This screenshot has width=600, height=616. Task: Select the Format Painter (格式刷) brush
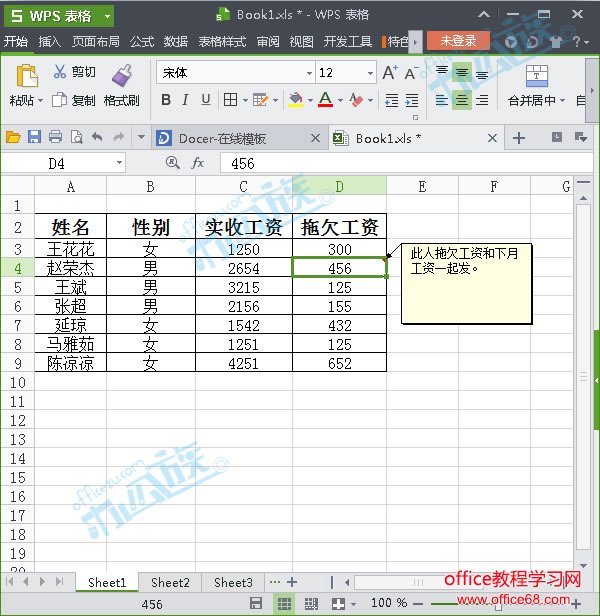[x=122, y=75]
